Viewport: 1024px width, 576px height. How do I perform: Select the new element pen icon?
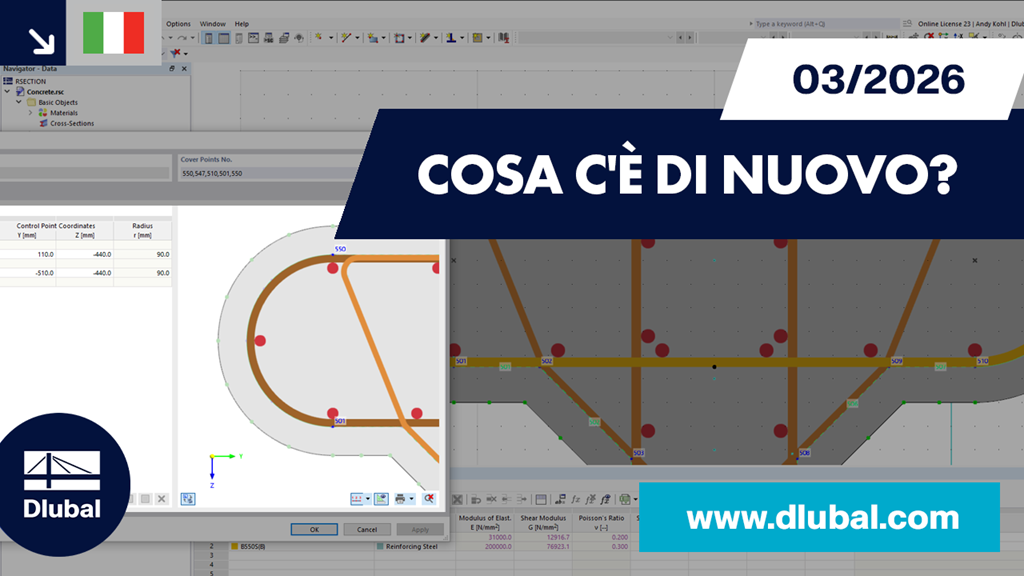click(425, 38)
